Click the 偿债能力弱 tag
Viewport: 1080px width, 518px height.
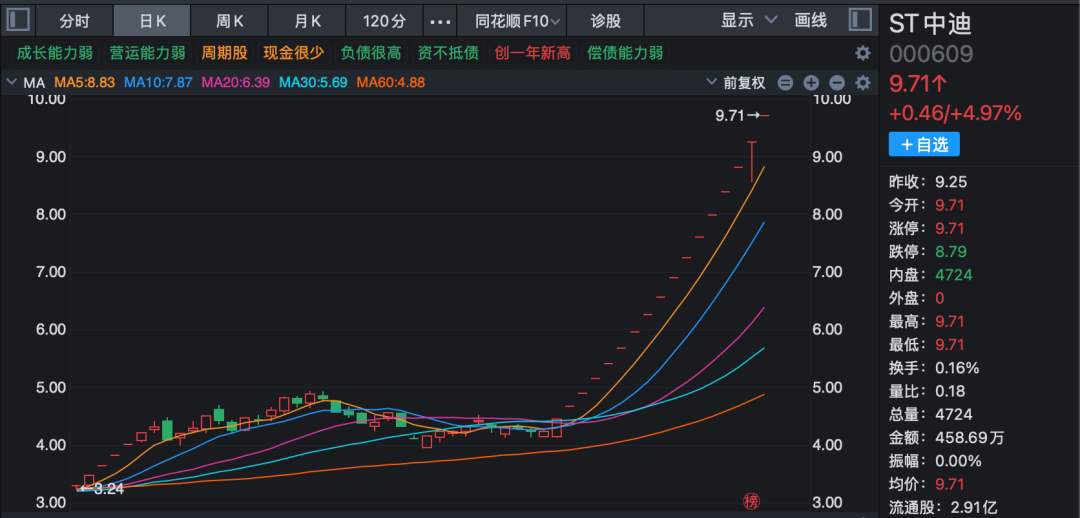tap(625, 53)
